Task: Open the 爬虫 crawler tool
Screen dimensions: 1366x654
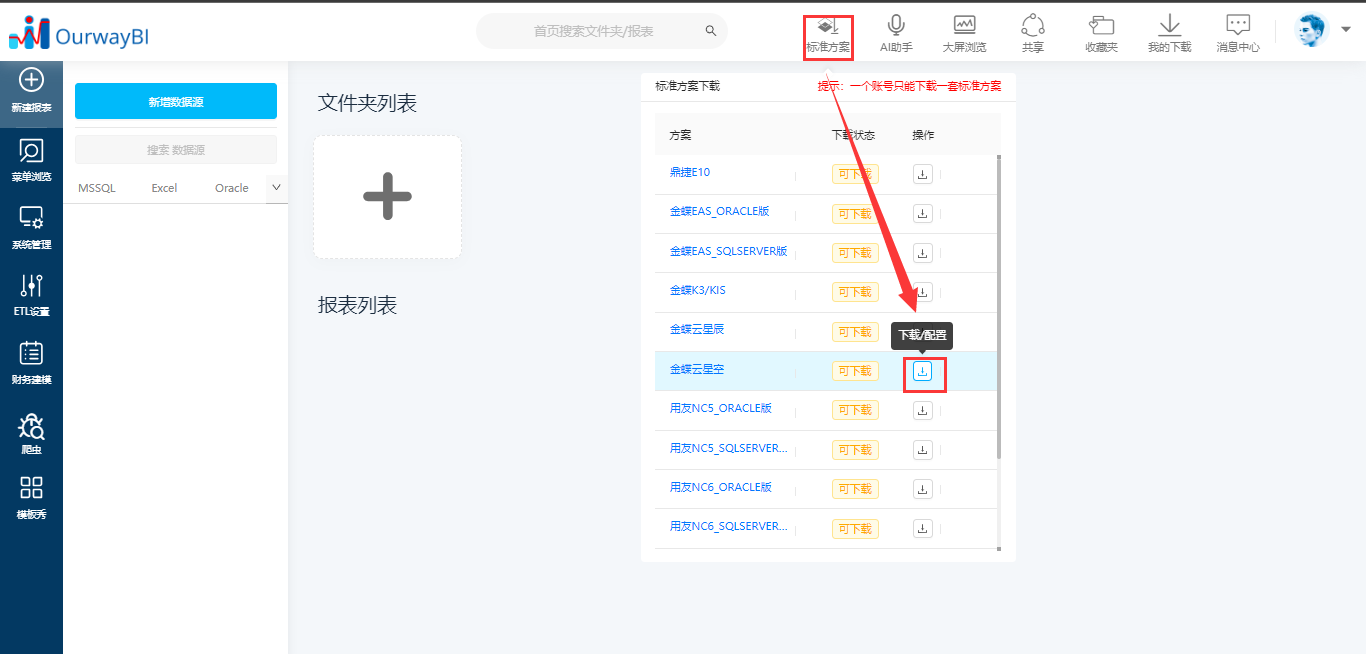Action: (x=31, y=434)
